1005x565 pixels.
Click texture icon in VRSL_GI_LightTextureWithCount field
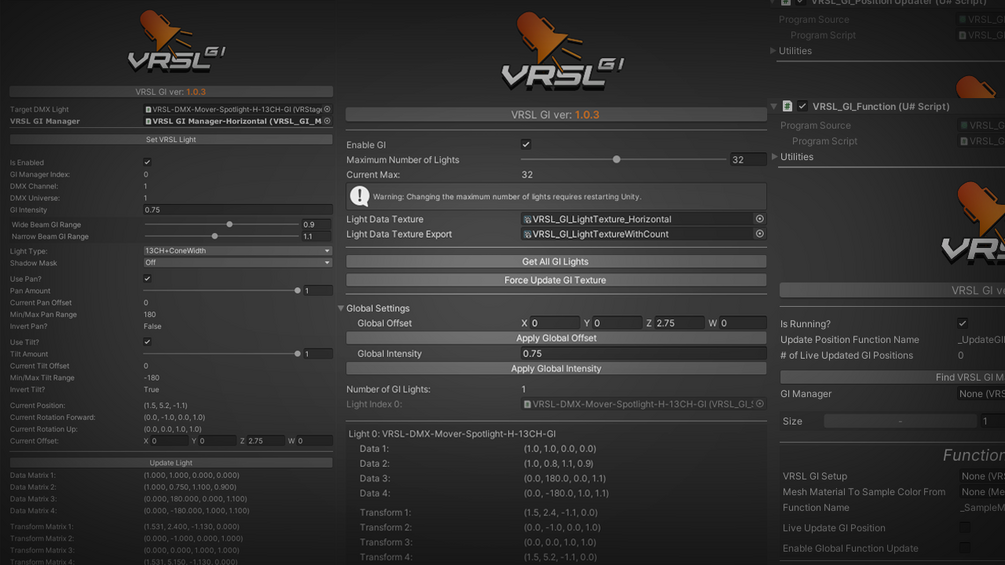coord(527,234)
